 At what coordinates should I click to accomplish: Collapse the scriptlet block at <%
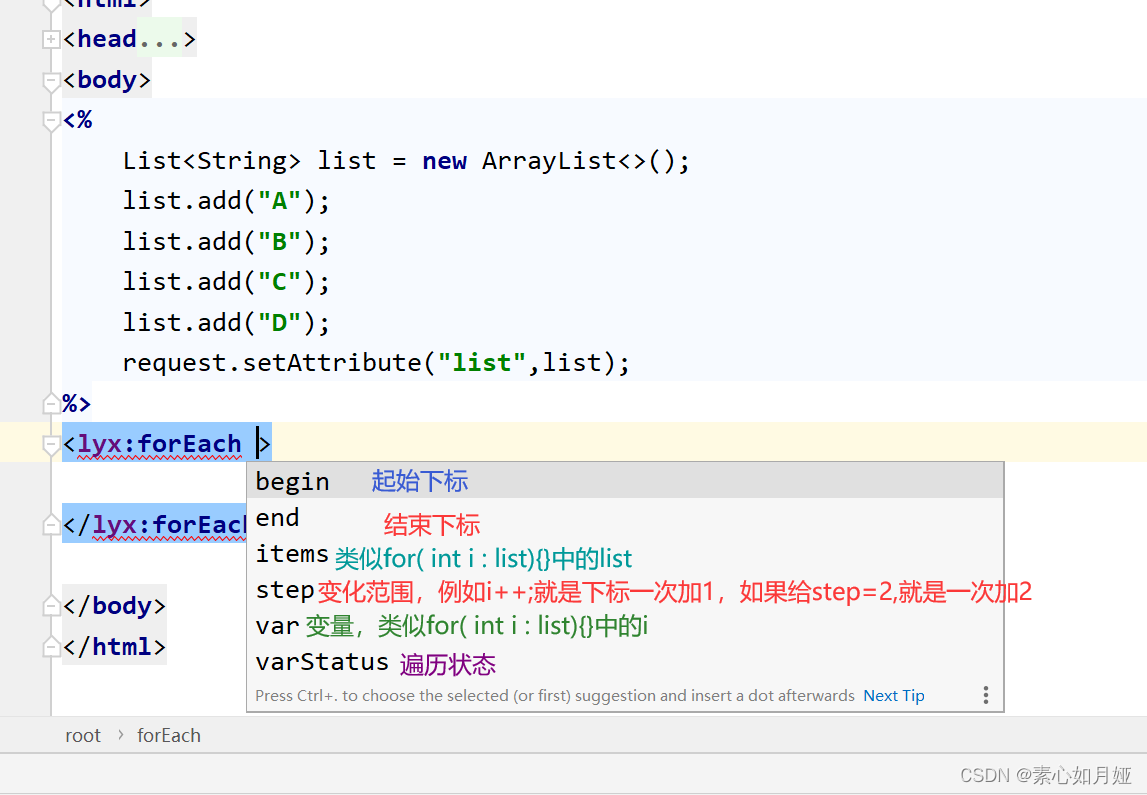pyautogui.click(x=51, y=121)
